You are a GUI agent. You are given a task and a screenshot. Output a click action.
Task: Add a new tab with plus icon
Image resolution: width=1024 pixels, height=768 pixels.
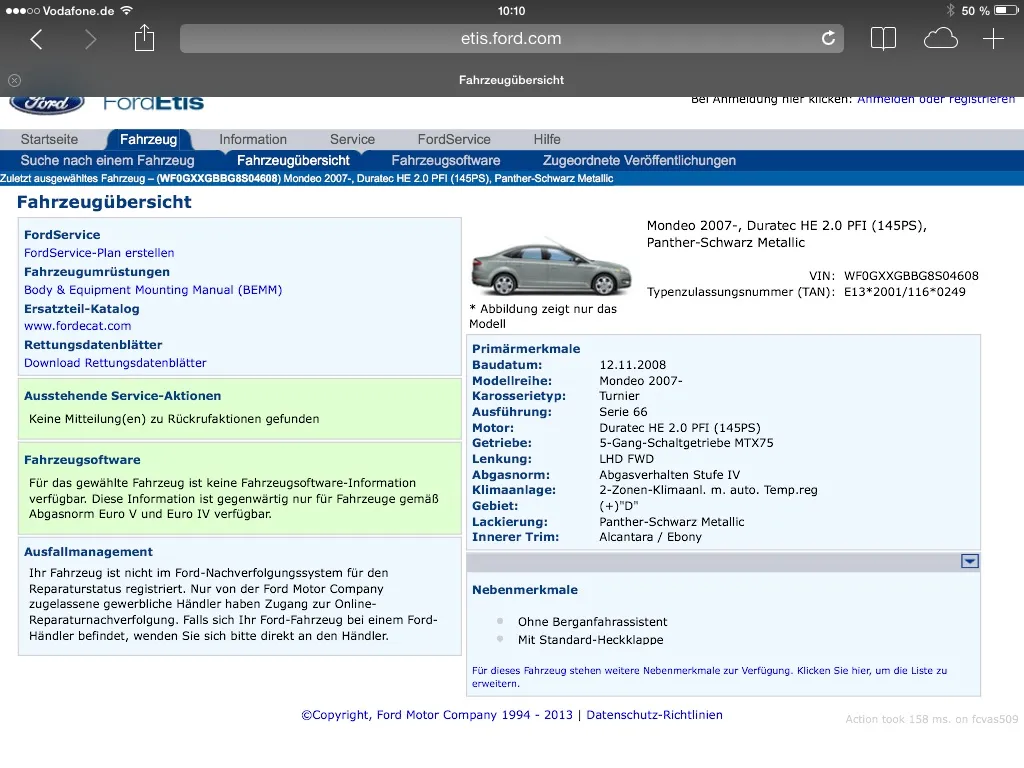point(993,39)
